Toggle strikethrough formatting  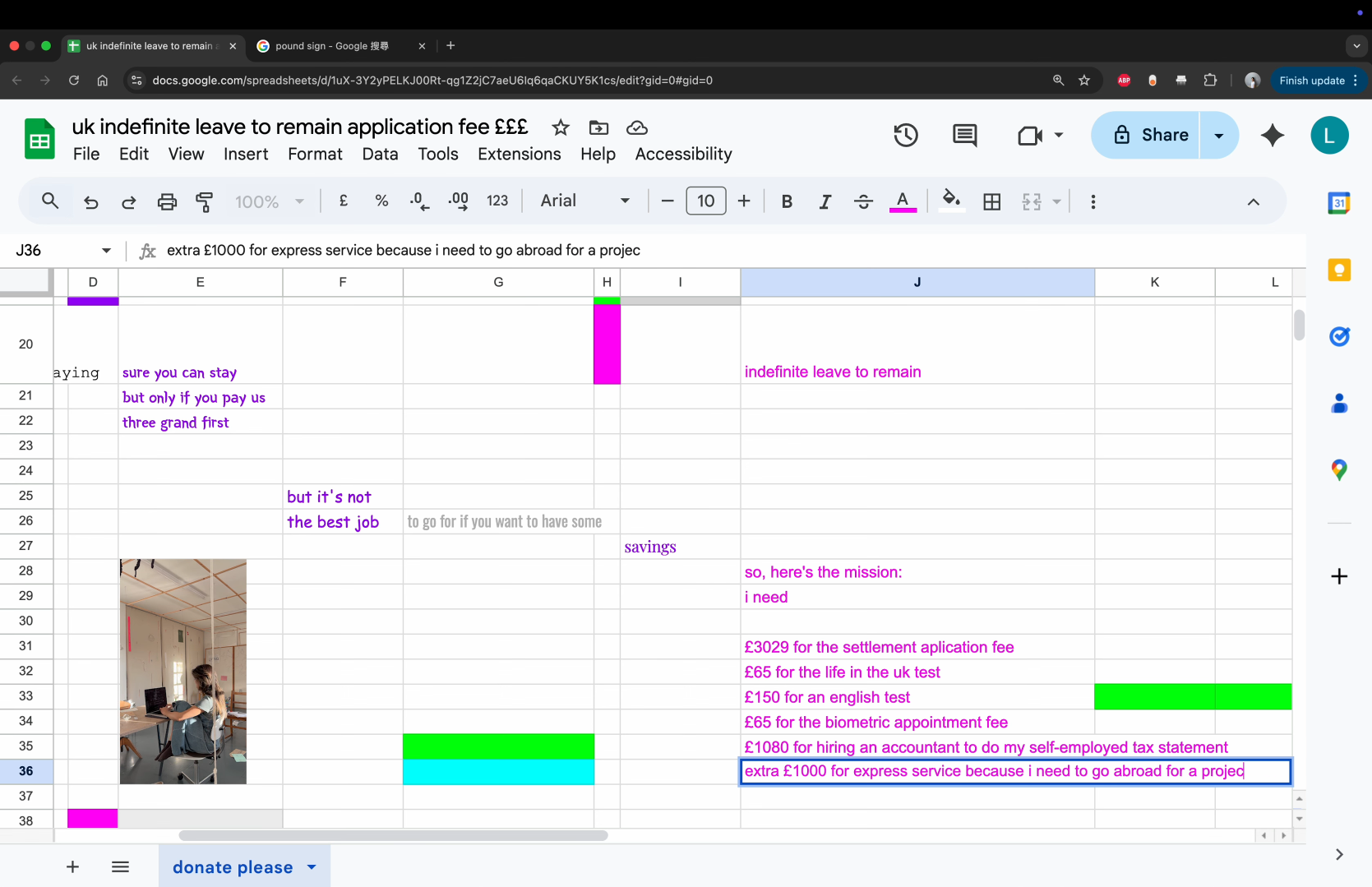click(x=863, y=201)
